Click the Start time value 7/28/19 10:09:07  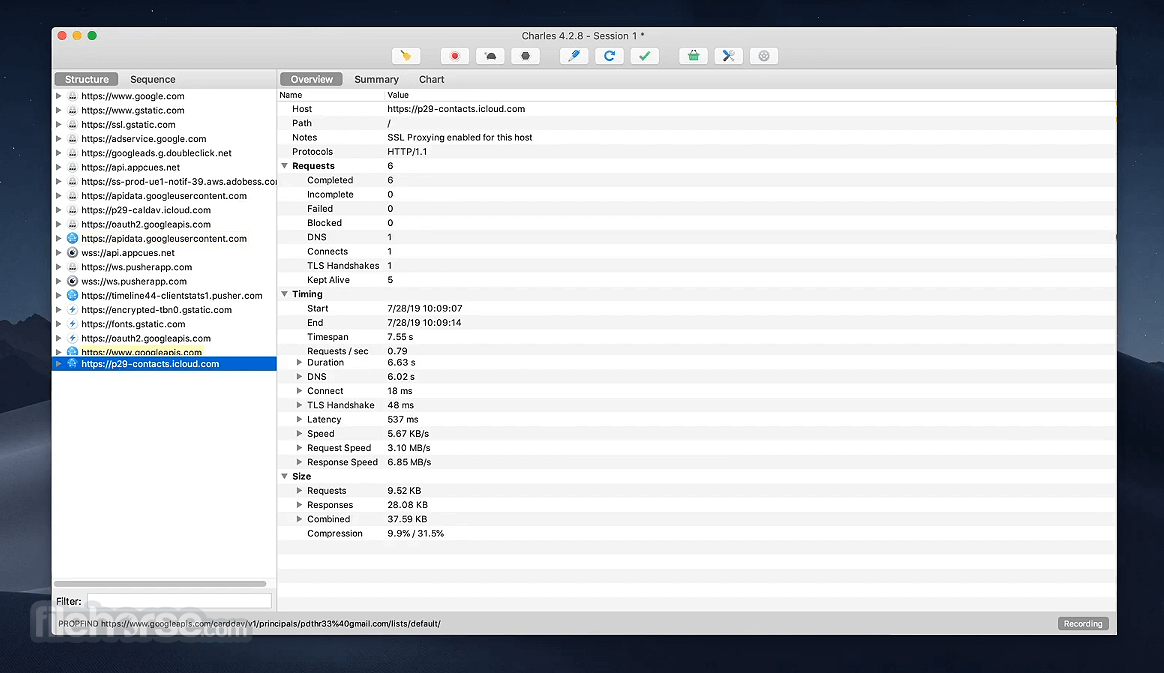[x=425, y=309]
